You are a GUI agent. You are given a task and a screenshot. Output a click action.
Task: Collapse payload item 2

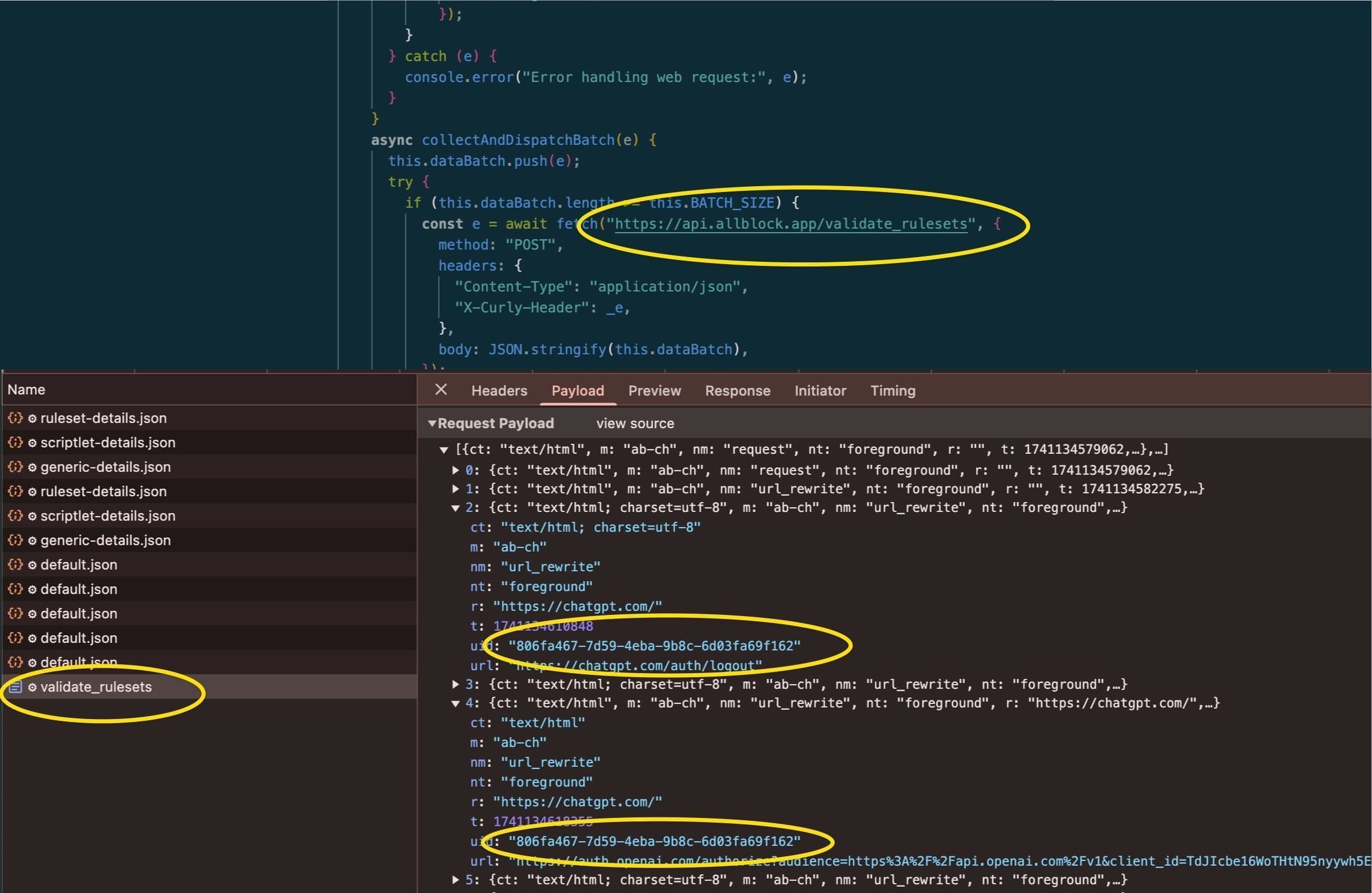(x=456, y=508)
